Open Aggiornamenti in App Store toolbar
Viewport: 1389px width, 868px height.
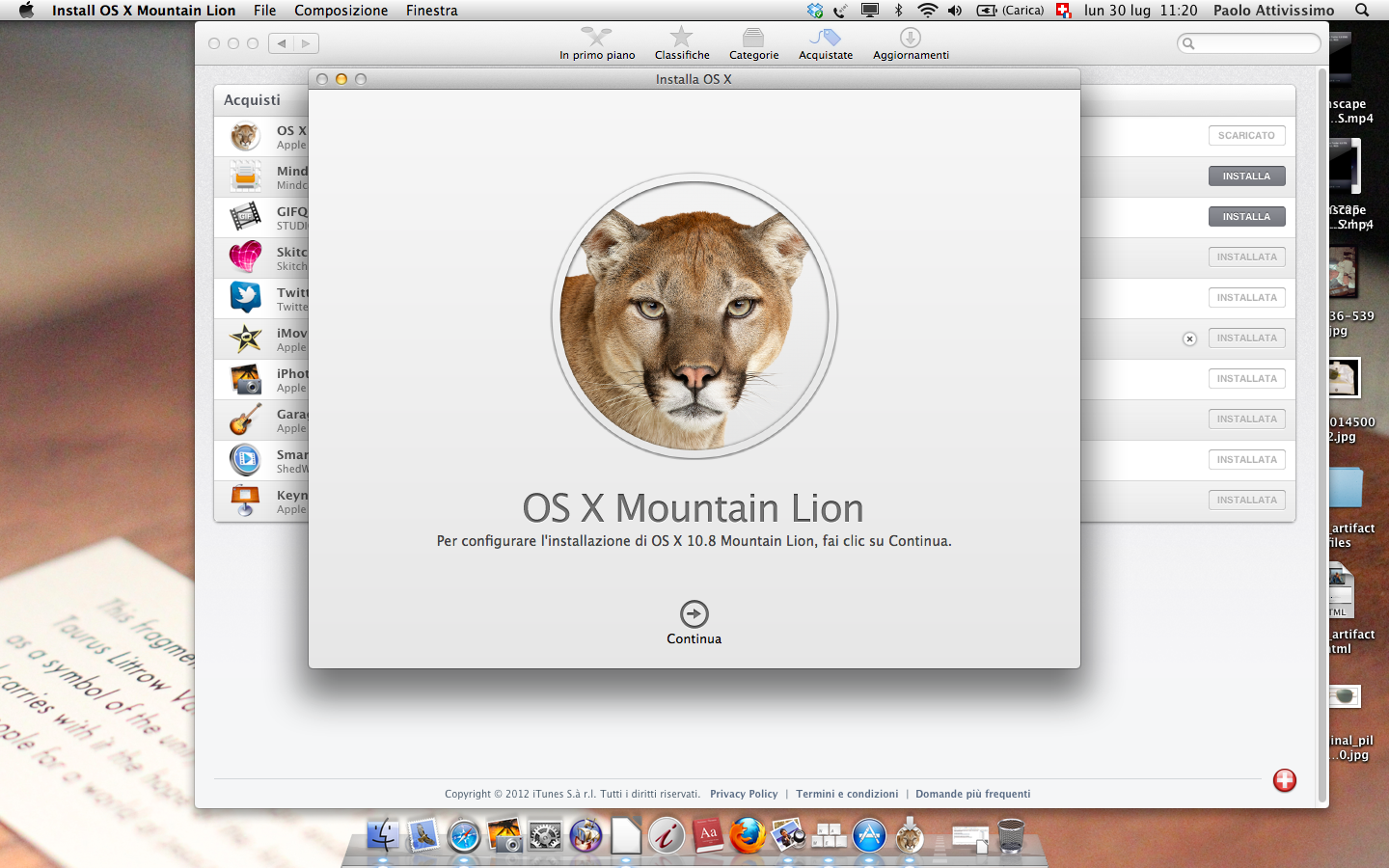(911, 43)
